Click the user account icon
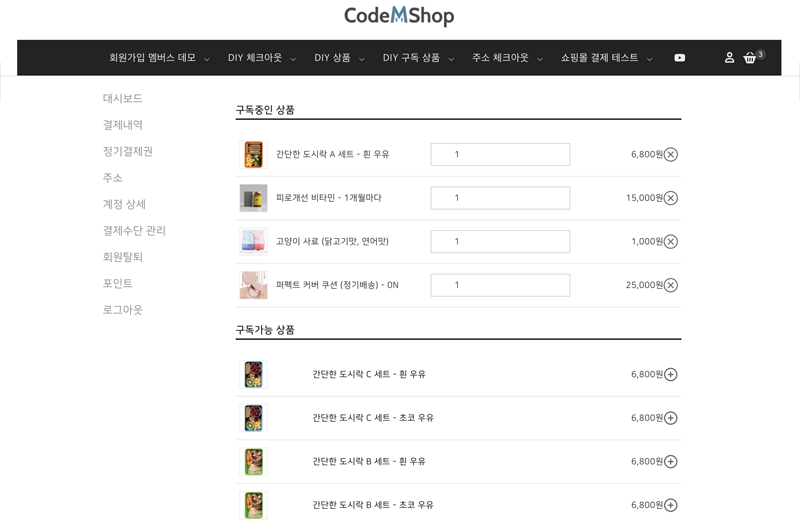 click(729, 58)
